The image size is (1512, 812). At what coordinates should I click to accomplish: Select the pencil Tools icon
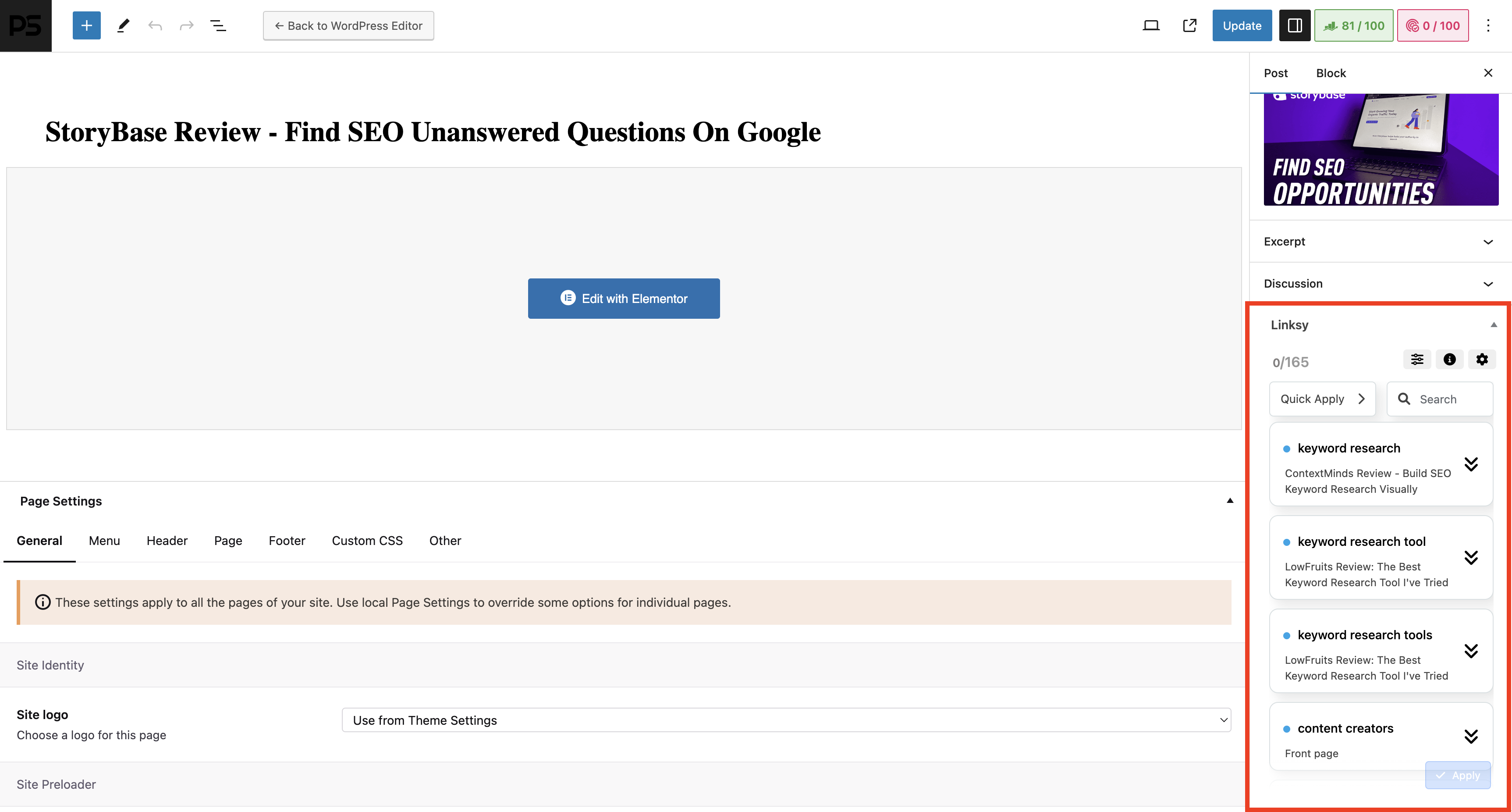click(123, 26)
